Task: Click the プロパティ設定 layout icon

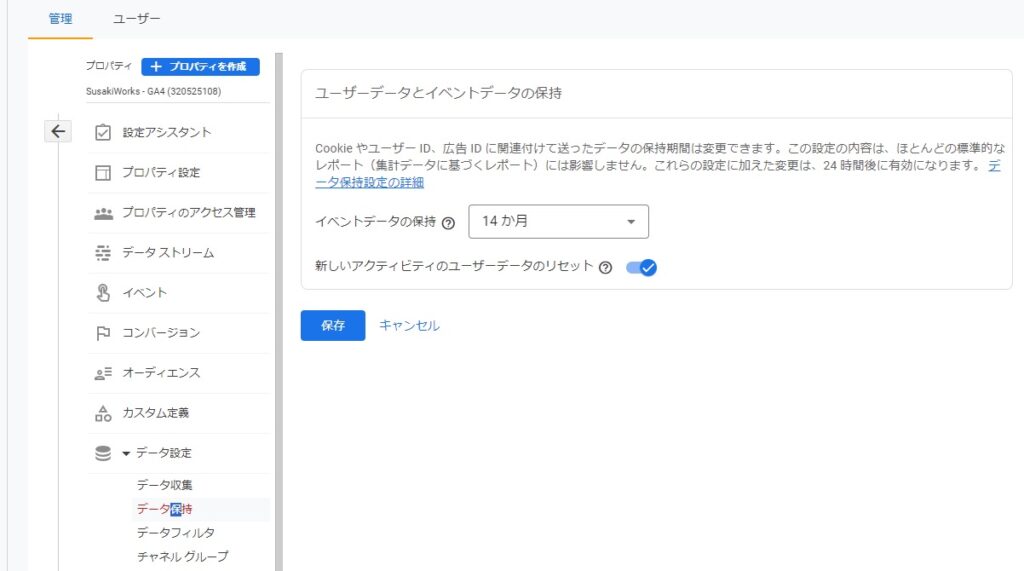Action: tap(103, 172)
